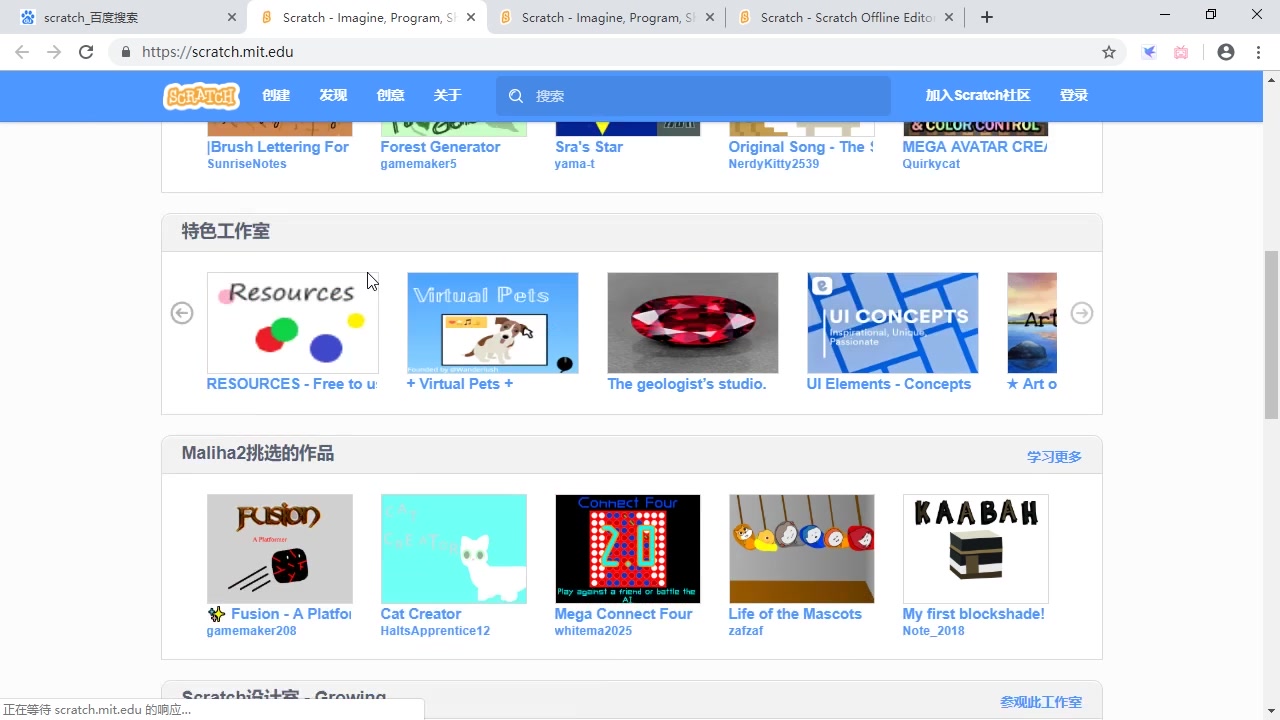Click MEGA AVATAR CREATOR project title
The image size is (1280, 720).
(x=975, y=147)
